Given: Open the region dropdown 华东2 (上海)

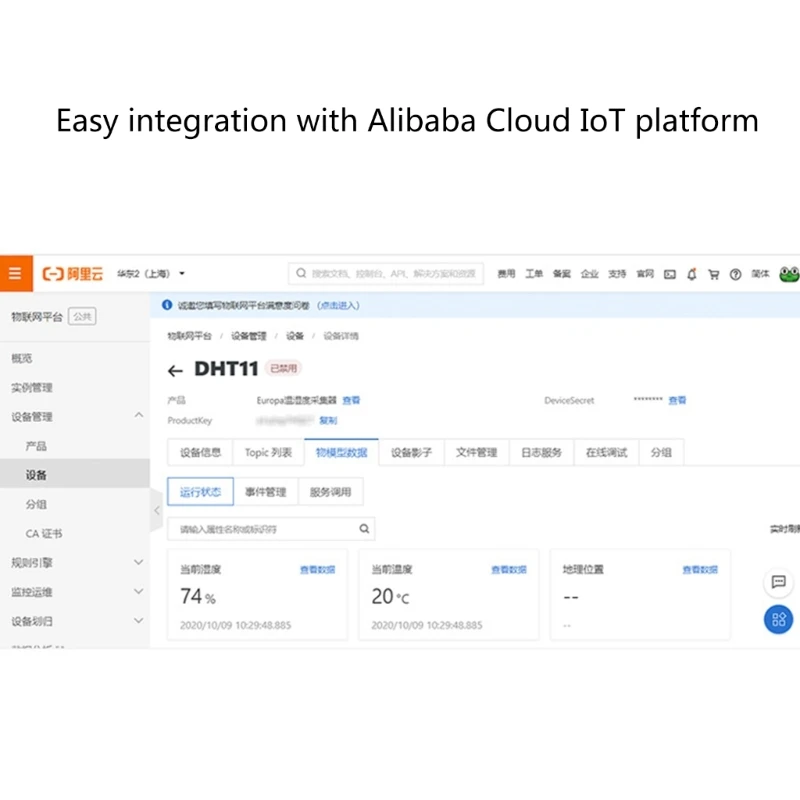Looking at the screenshot, I should coord(151,274).
